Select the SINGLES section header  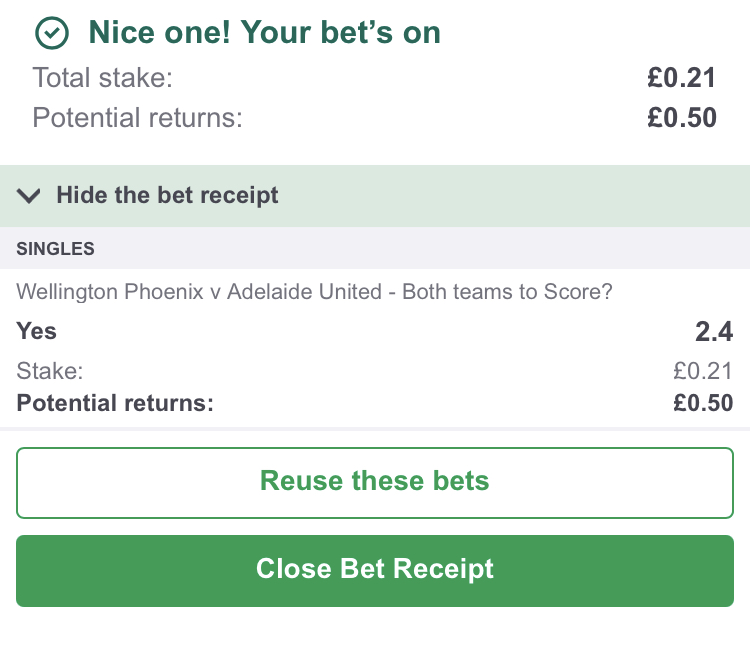pyautogui.click(x=56, y=248)
